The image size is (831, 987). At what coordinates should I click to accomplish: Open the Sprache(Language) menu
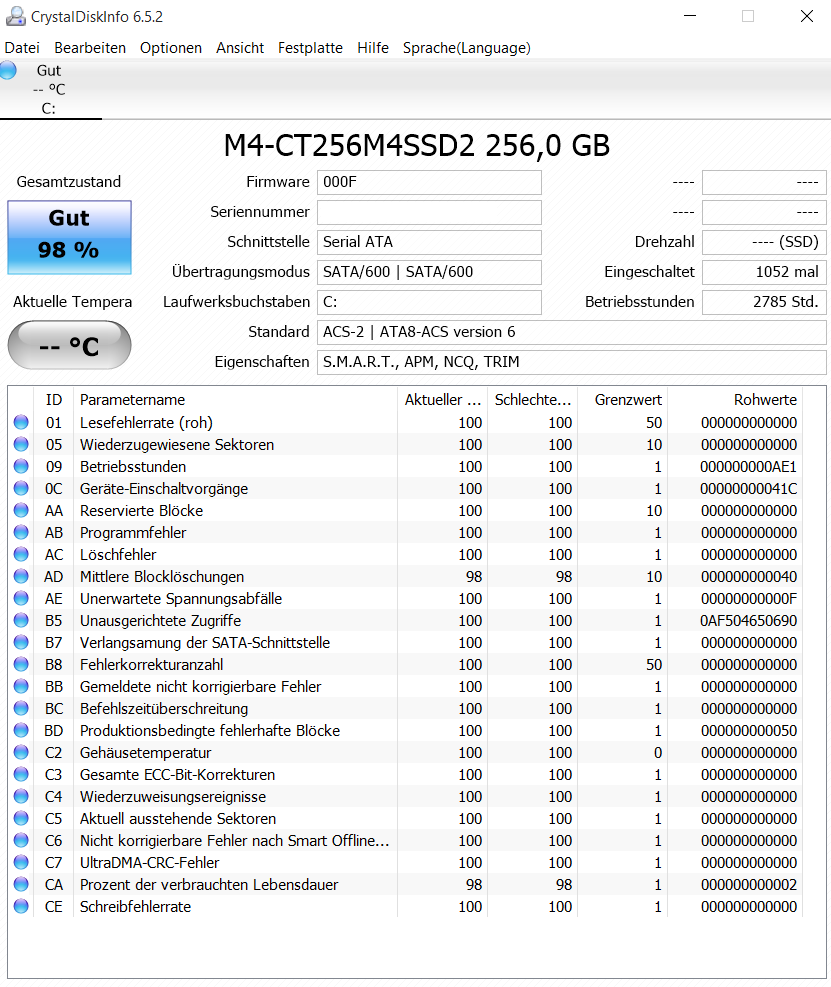466,48
